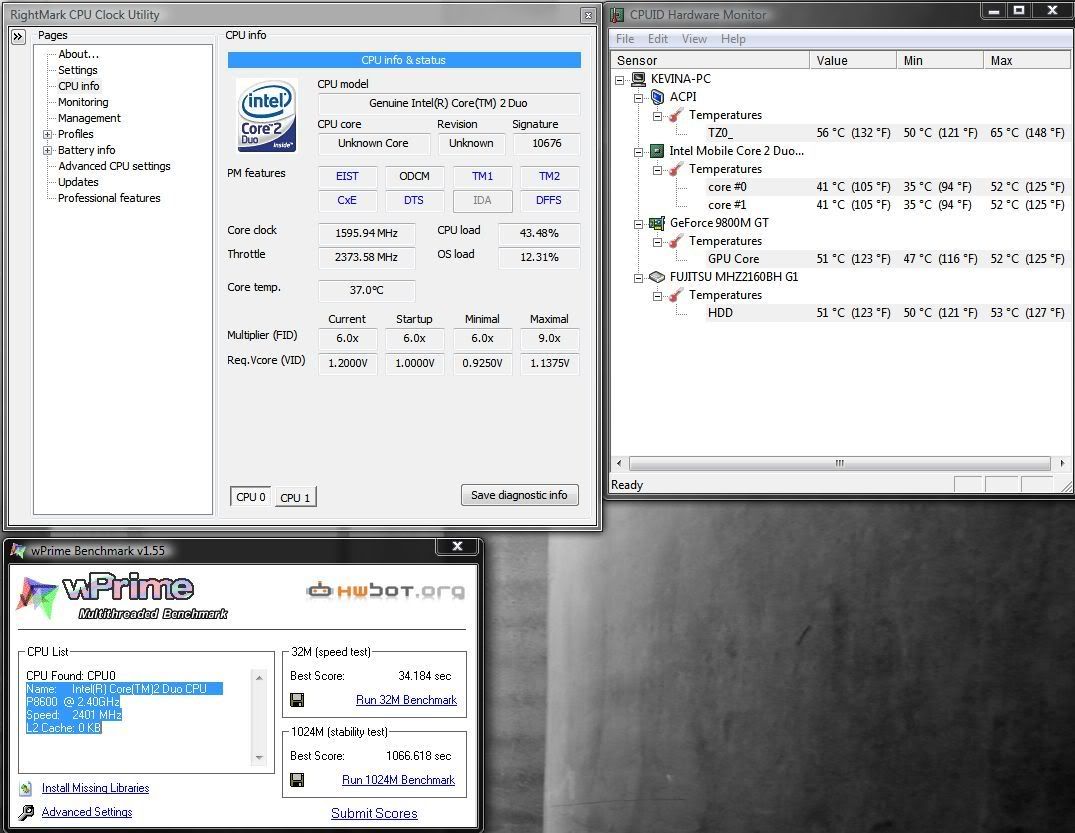Click the Intel Mobile Core 2 Duo chip icon
1075x833 pixels.
click(657, 151)
